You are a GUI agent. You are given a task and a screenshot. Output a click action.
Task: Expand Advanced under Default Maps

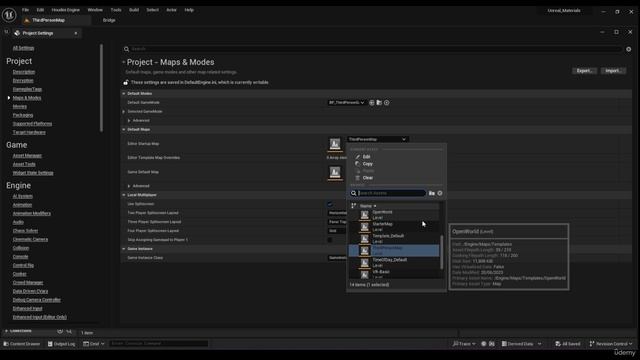click(x=129, y=186)
